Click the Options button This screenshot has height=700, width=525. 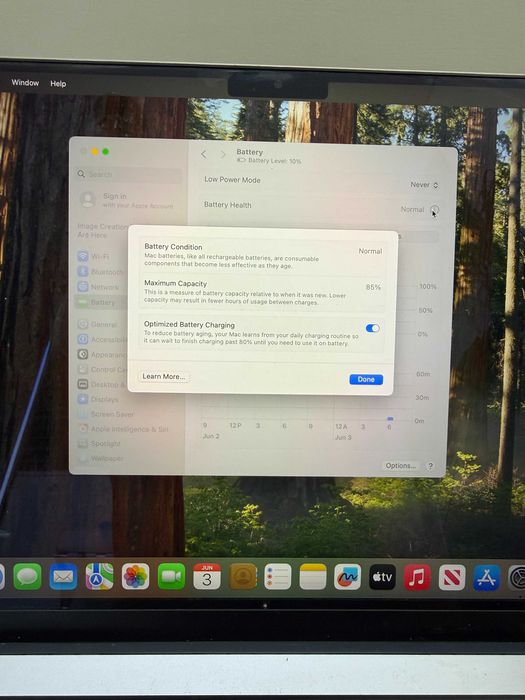click(x=400, y=465)
